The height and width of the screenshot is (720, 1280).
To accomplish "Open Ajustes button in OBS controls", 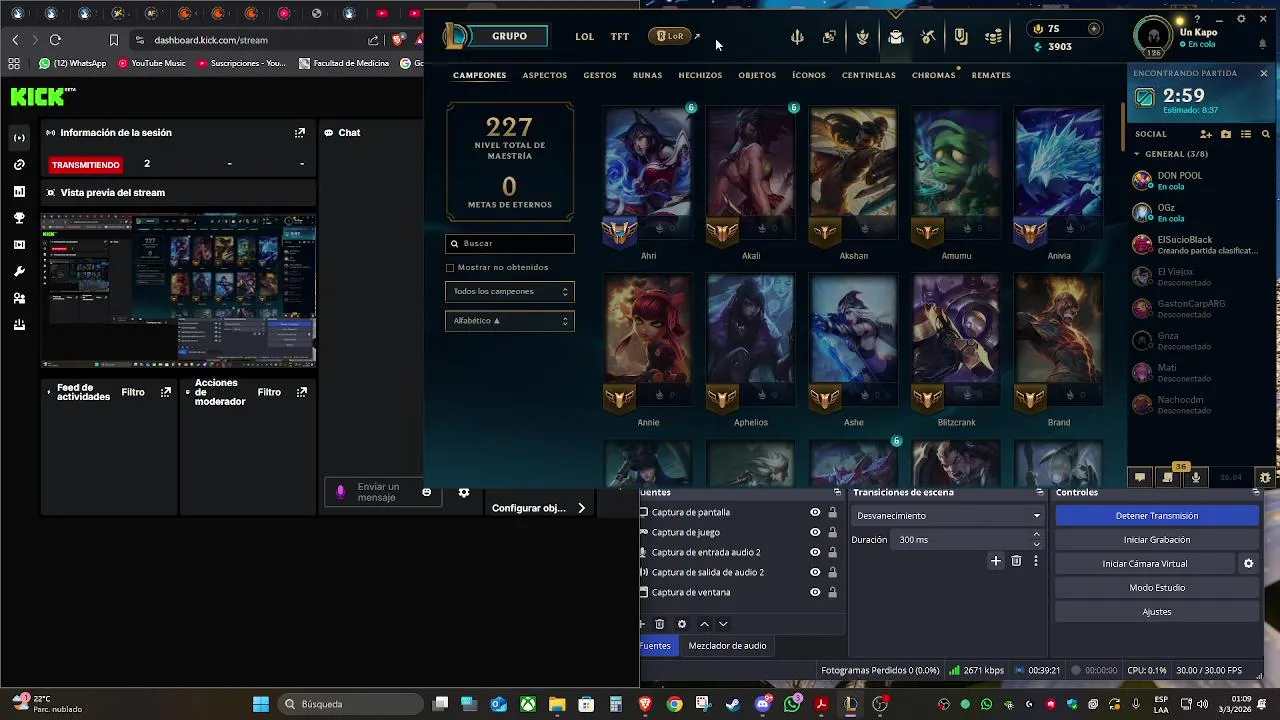I will (1157, 612).
